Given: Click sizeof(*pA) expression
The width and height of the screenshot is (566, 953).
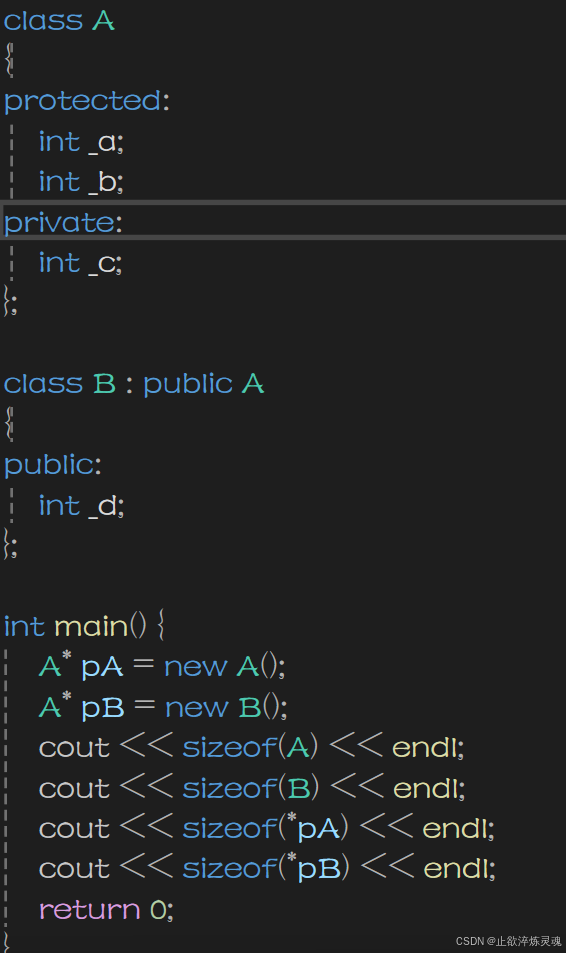Looking at the screenshot, I should [266, 828].
